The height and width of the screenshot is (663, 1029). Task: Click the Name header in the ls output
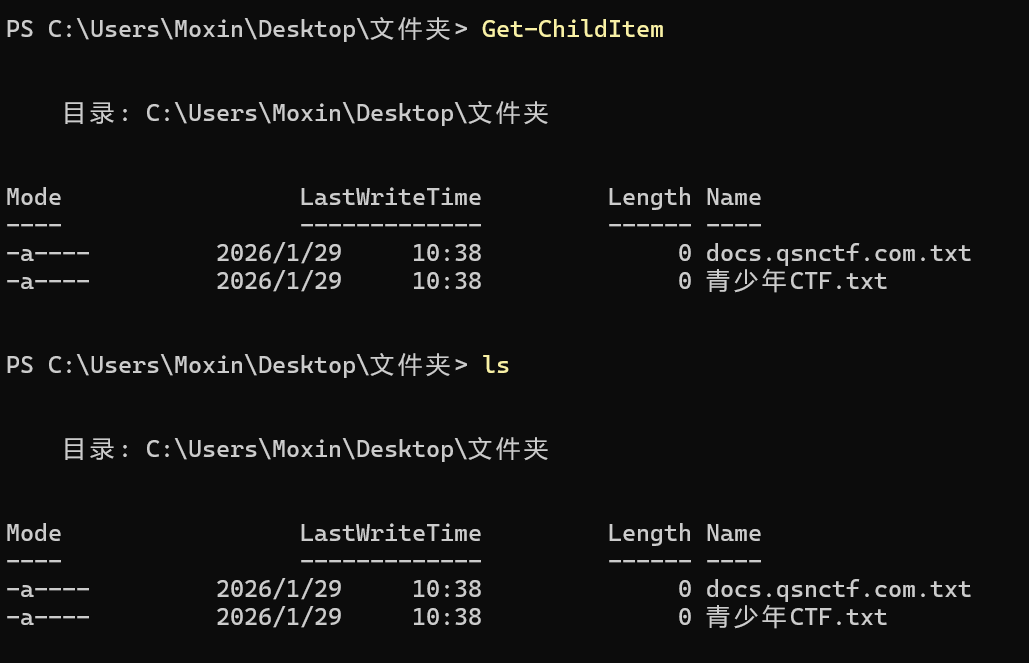[733, 534]
